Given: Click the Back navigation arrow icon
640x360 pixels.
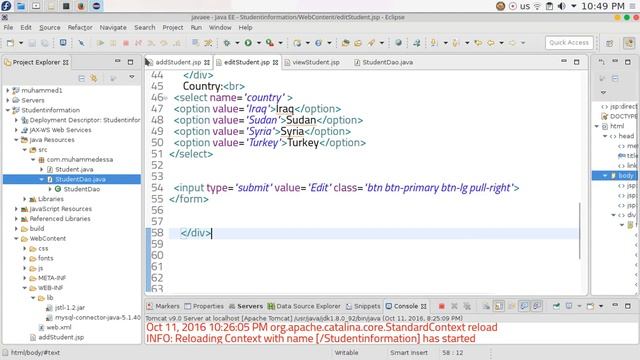Looking at the screenshot, I should point(491,43).
